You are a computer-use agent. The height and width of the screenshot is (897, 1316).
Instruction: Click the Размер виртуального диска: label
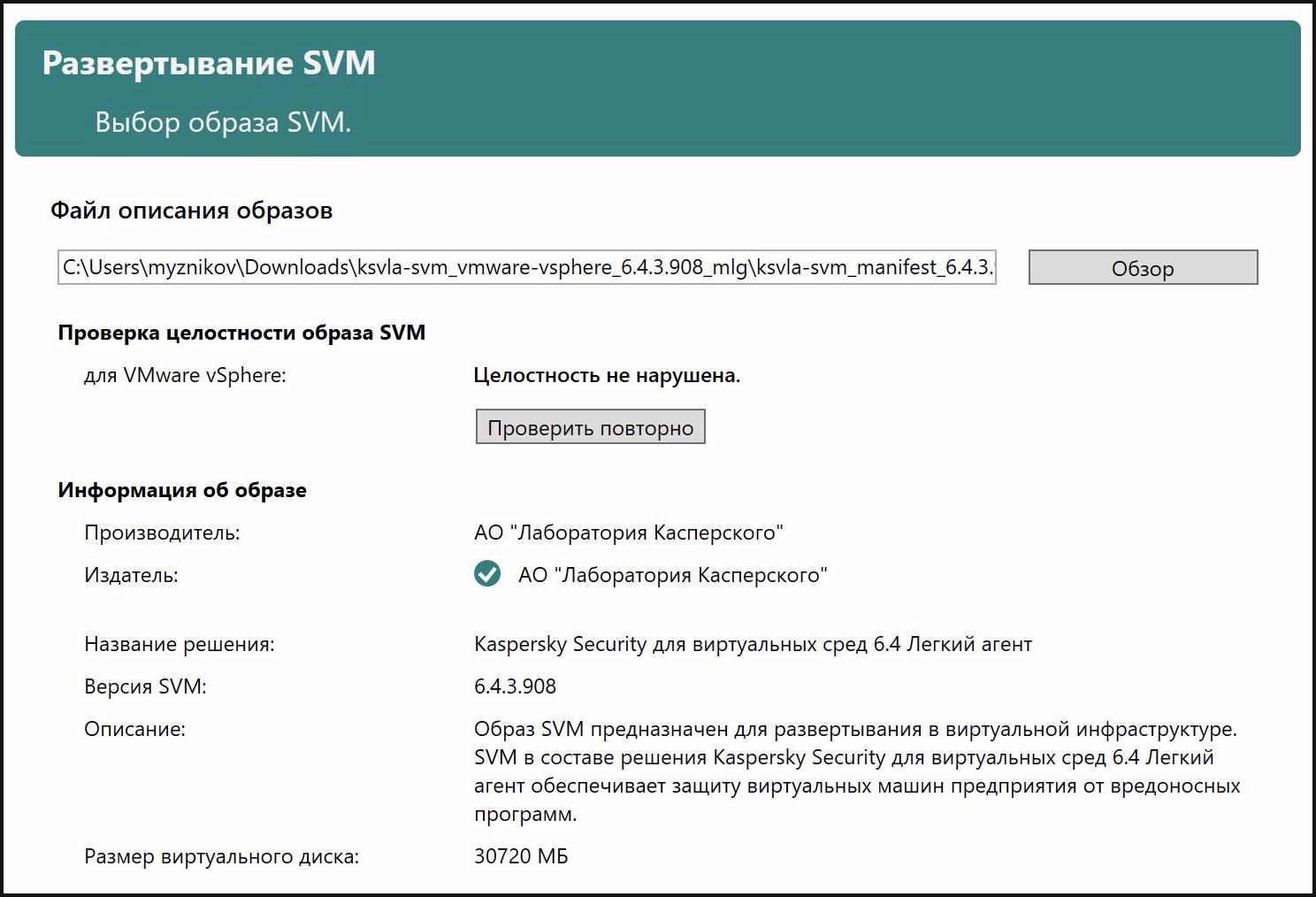coord(222,856)
